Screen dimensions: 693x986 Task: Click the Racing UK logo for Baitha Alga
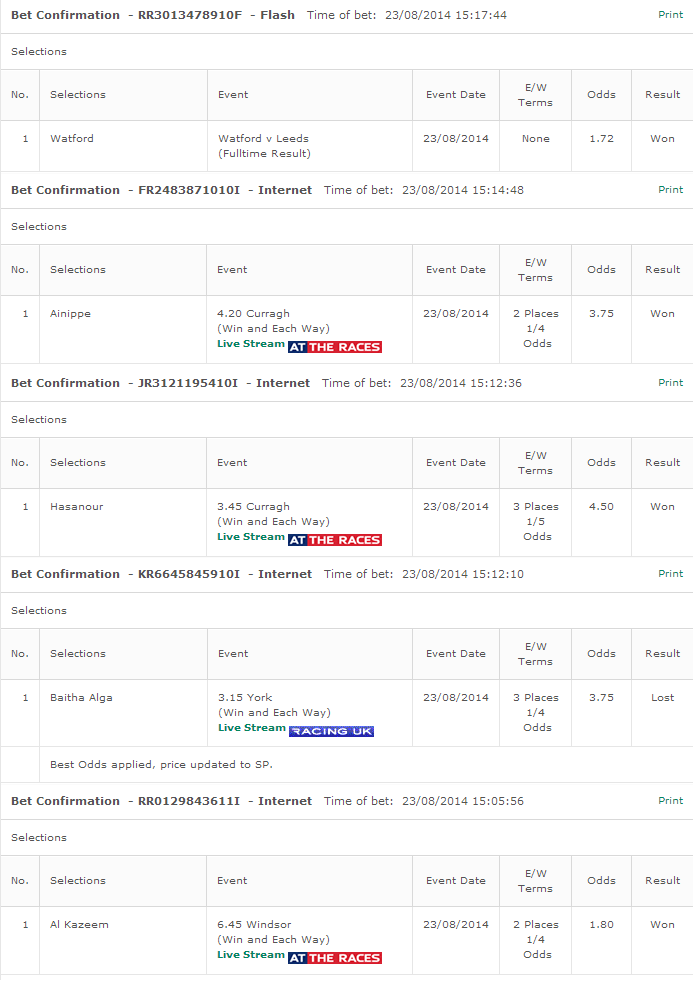(331, 731)
